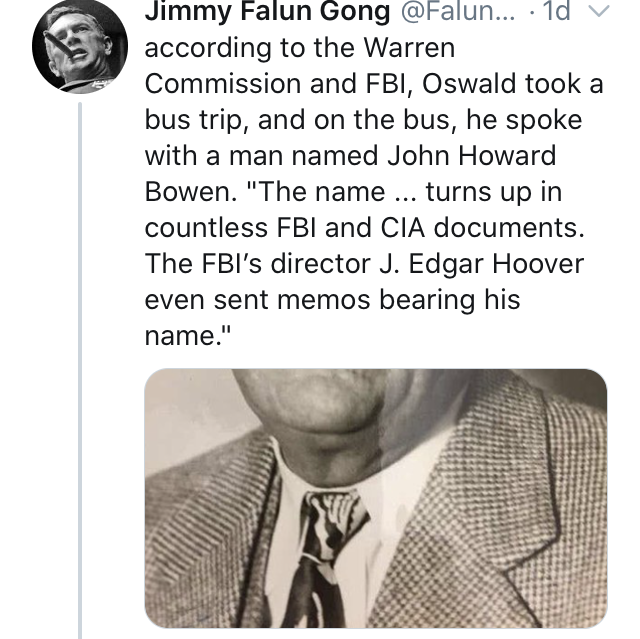Screen dimensions: 640x639
Task: Open the attached black-and-white photo
Action: 376,497
